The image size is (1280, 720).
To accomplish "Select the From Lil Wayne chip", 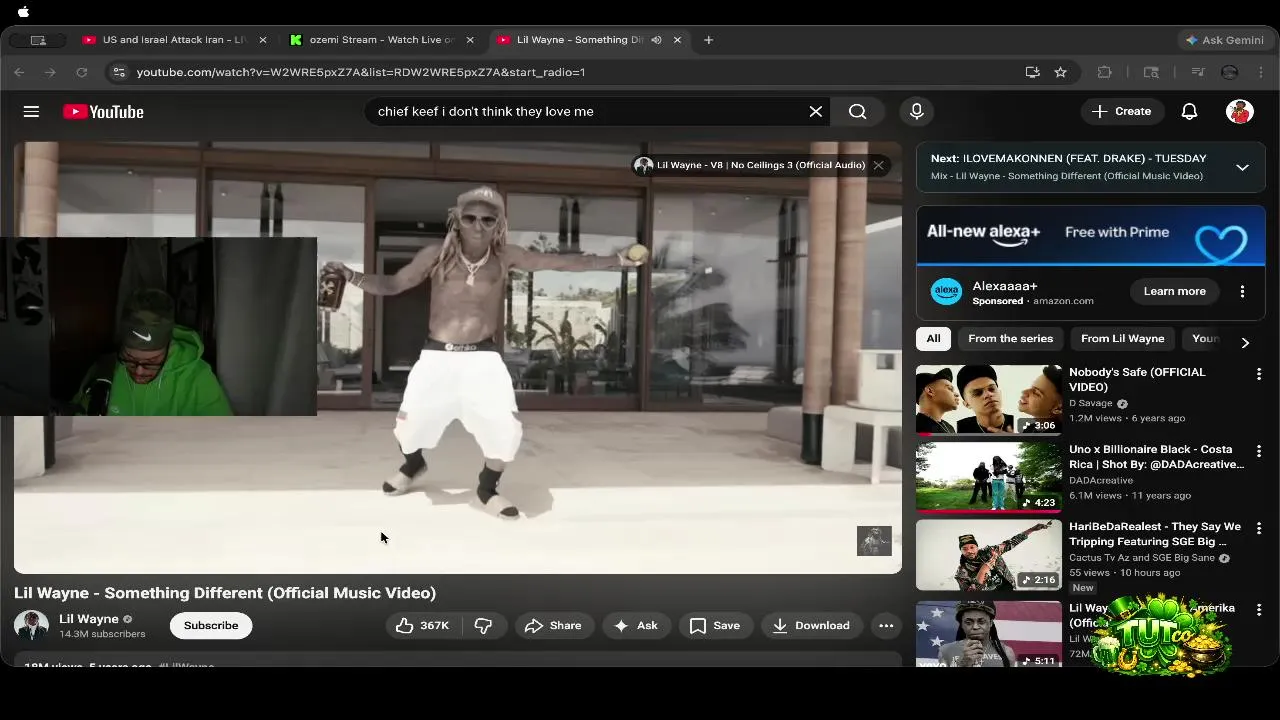I will click(x=1122, y=338).
